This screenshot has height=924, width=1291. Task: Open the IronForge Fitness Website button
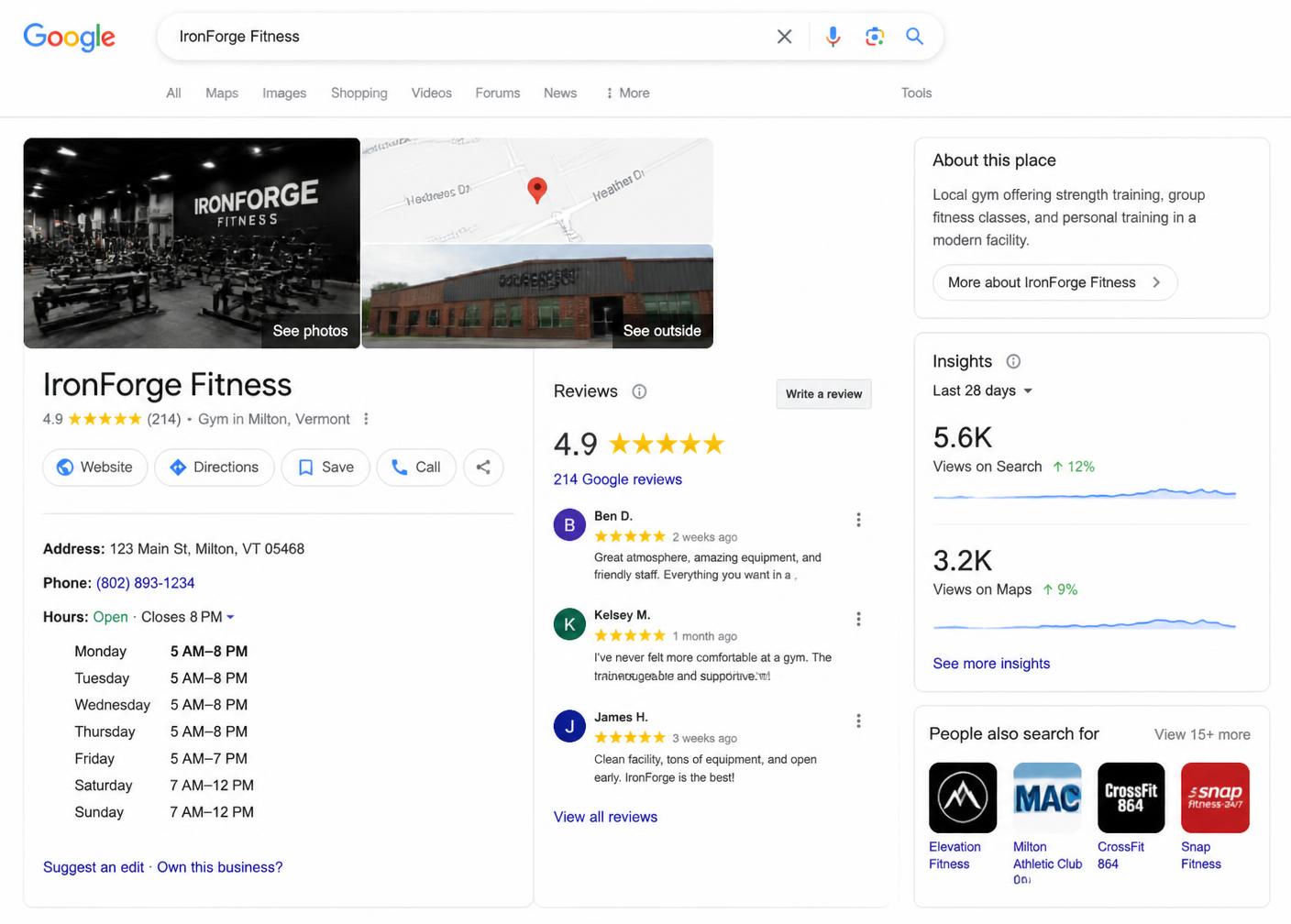[x=95, y=467]
